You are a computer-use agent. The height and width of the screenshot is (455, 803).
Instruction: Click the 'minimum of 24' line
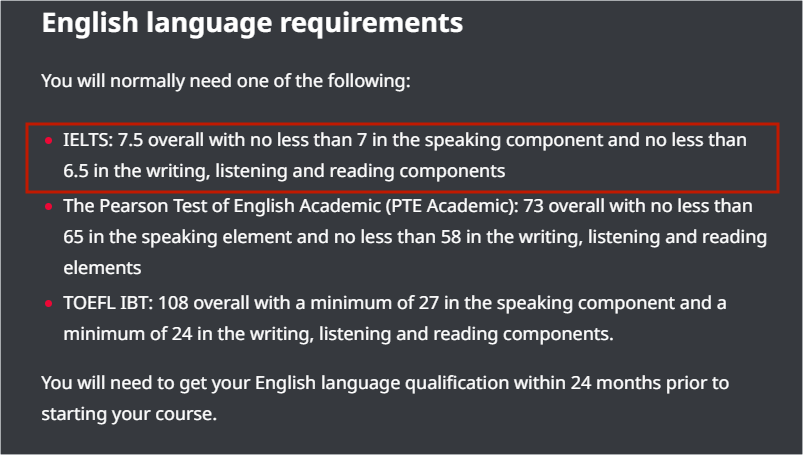click(x=338, y=334)
